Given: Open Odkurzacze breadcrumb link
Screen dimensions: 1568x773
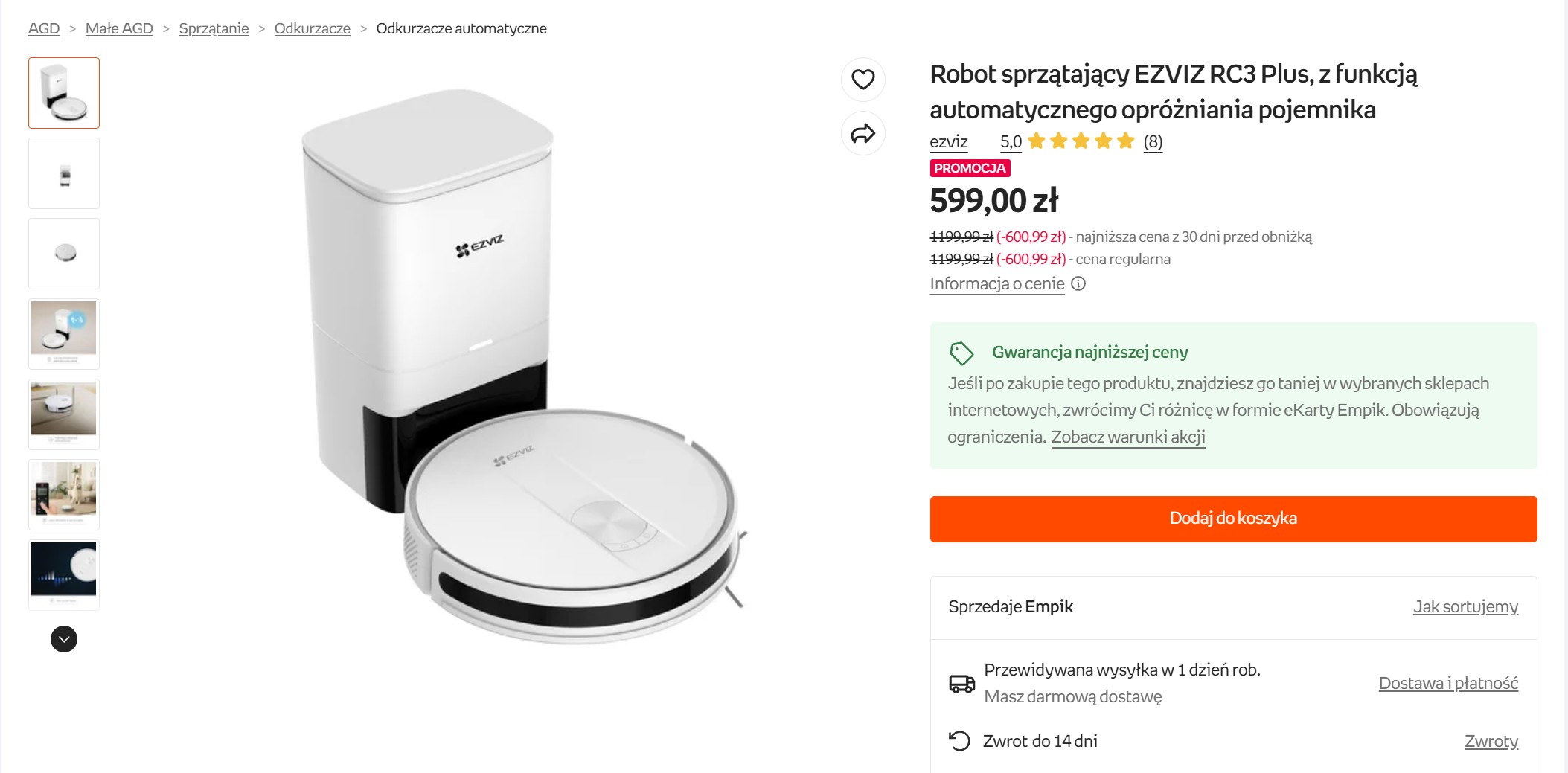Looking at the screenshot, I should (x=312, y=28).
